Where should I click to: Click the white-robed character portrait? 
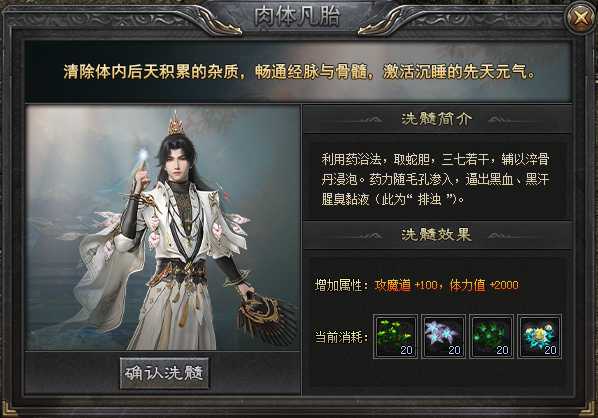tap(162, 228)
